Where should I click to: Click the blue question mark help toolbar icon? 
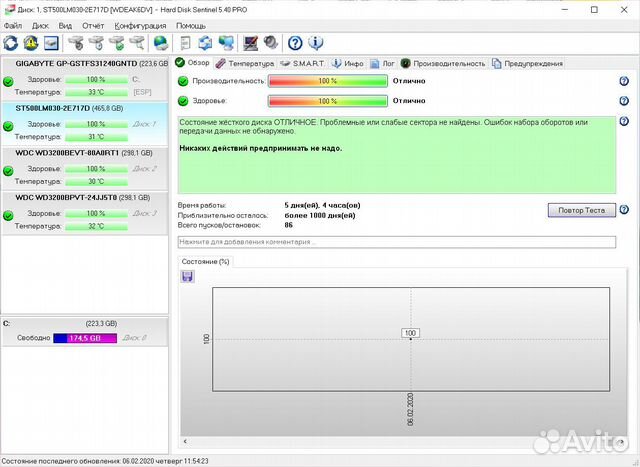pyautogui.click(x=295, y=43)
